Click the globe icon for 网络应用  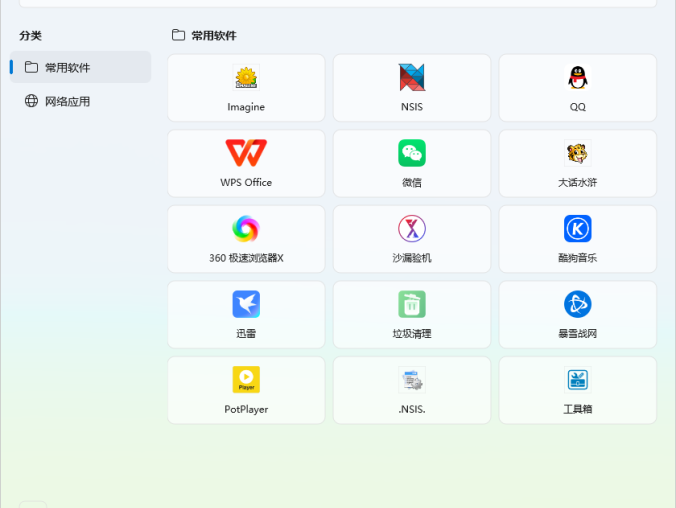(31, 101)
